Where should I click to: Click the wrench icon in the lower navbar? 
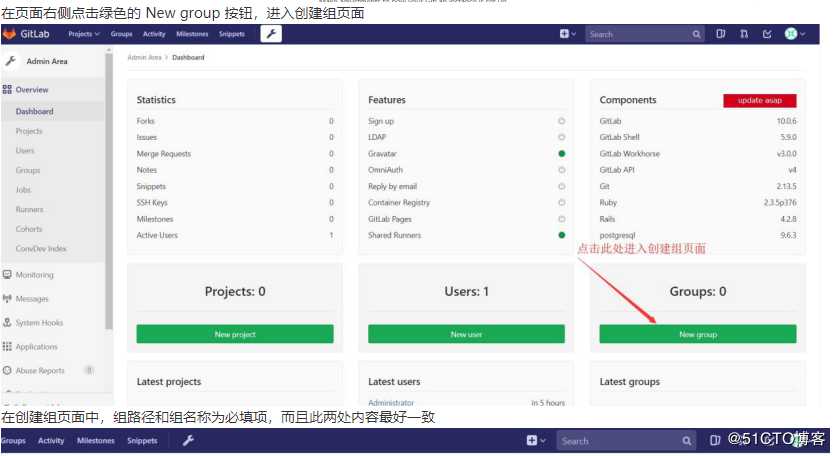click(188, 441)
